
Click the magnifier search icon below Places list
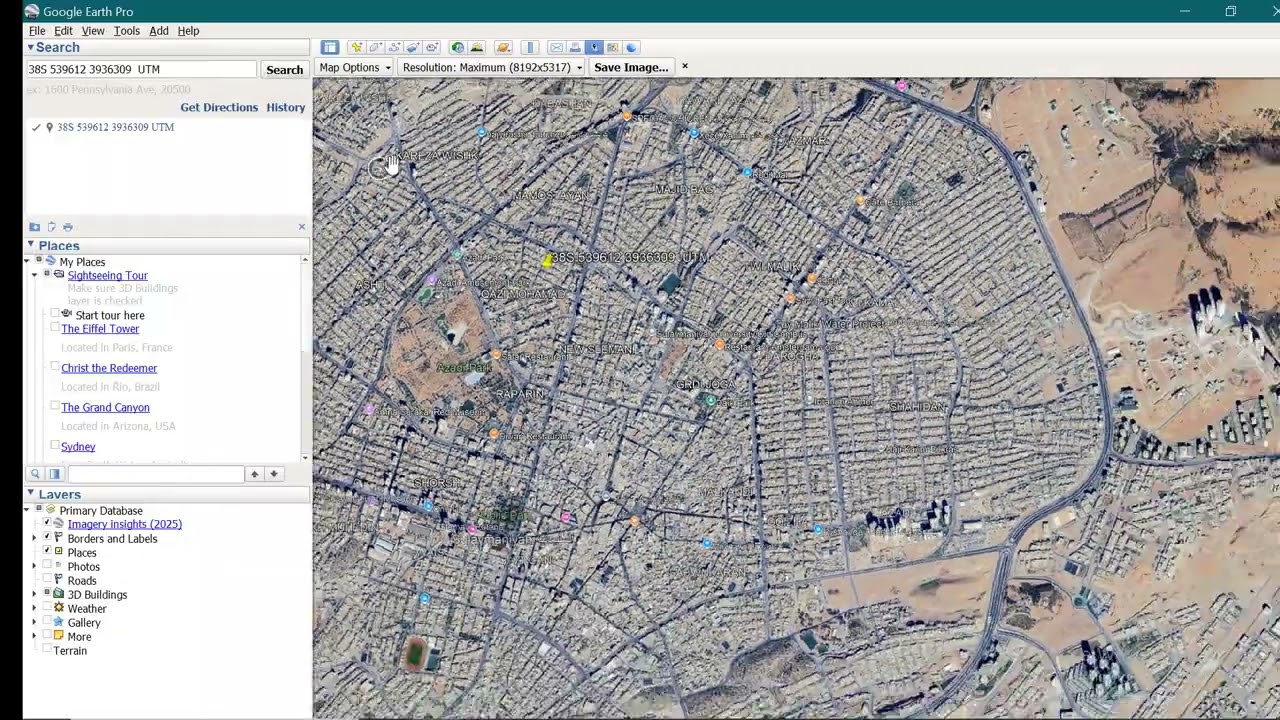[x=35, y=474]
